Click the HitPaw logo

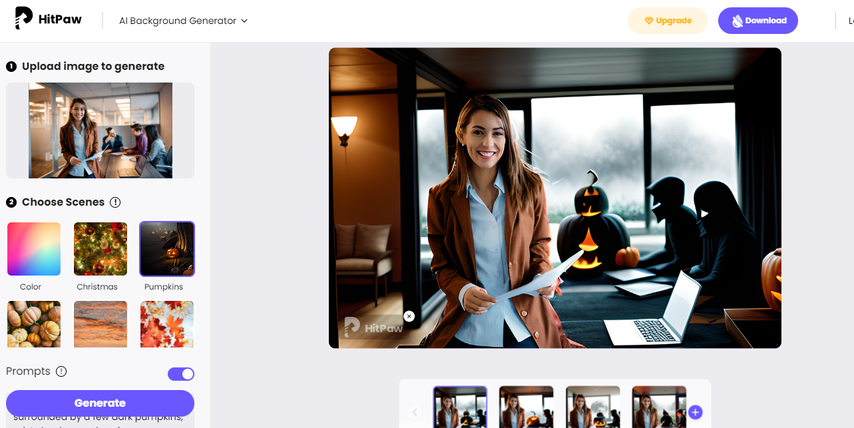click(48, 19)
